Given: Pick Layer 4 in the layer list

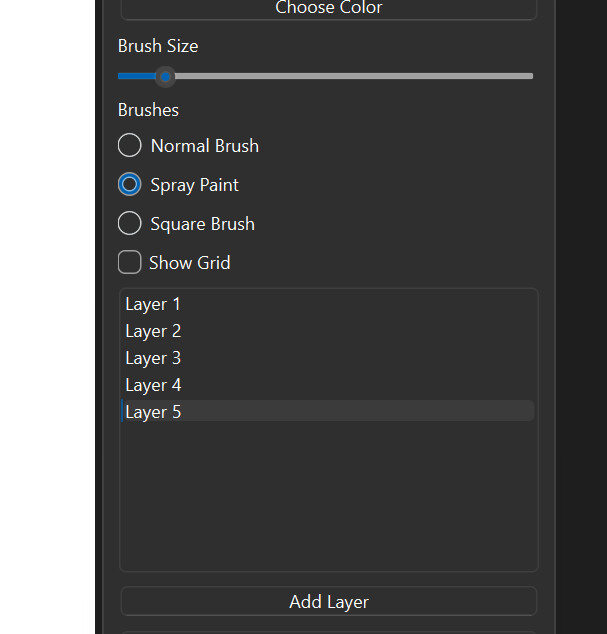Looking at the screenshot, I should (153, 385).
